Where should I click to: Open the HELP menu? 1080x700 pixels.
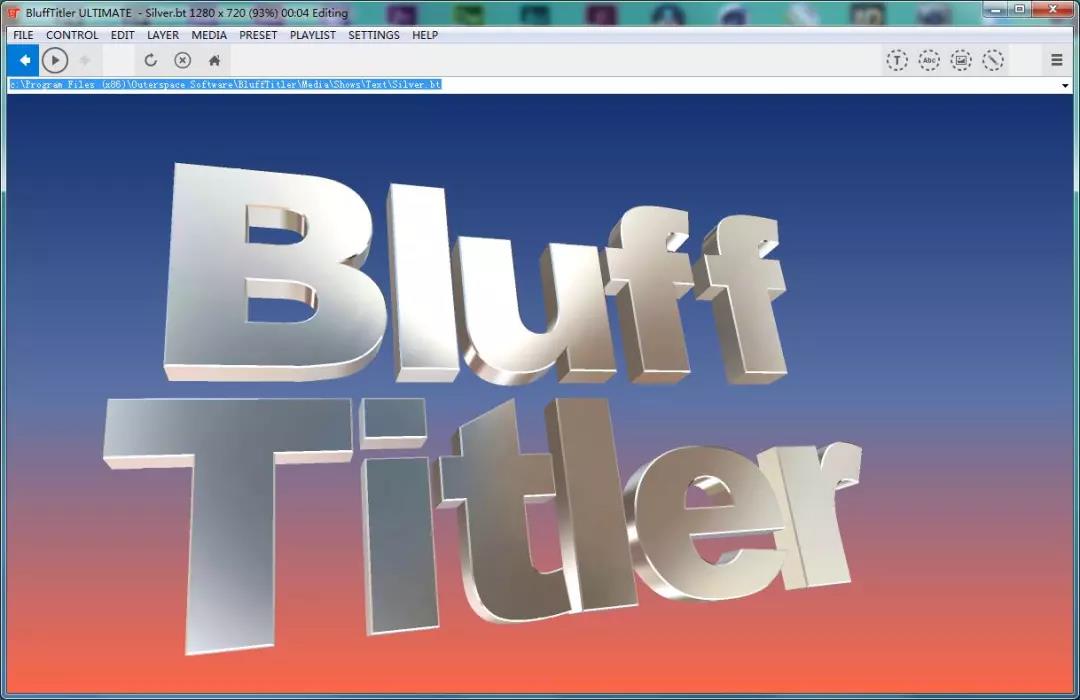click(x=425, y=35)
